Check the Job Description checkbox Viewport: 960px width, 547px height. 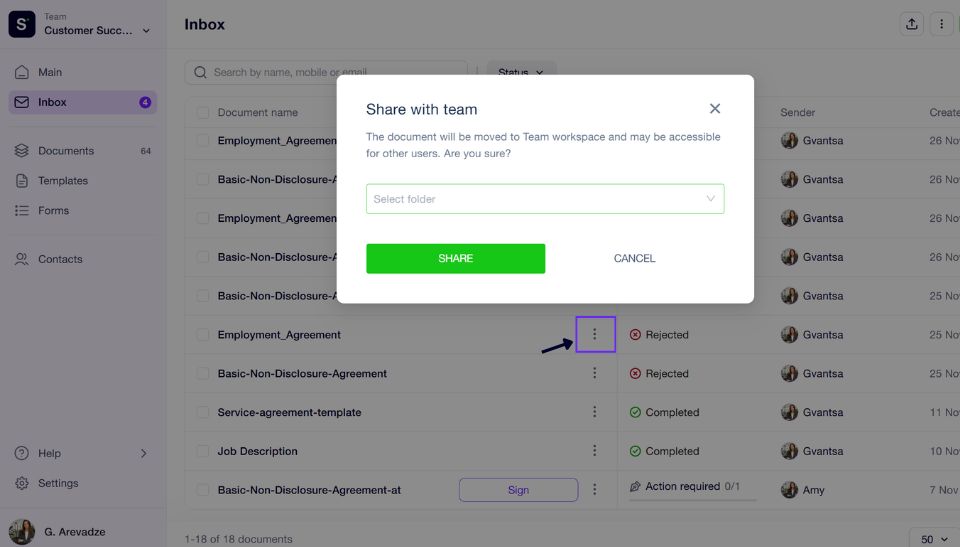[203, 451]
